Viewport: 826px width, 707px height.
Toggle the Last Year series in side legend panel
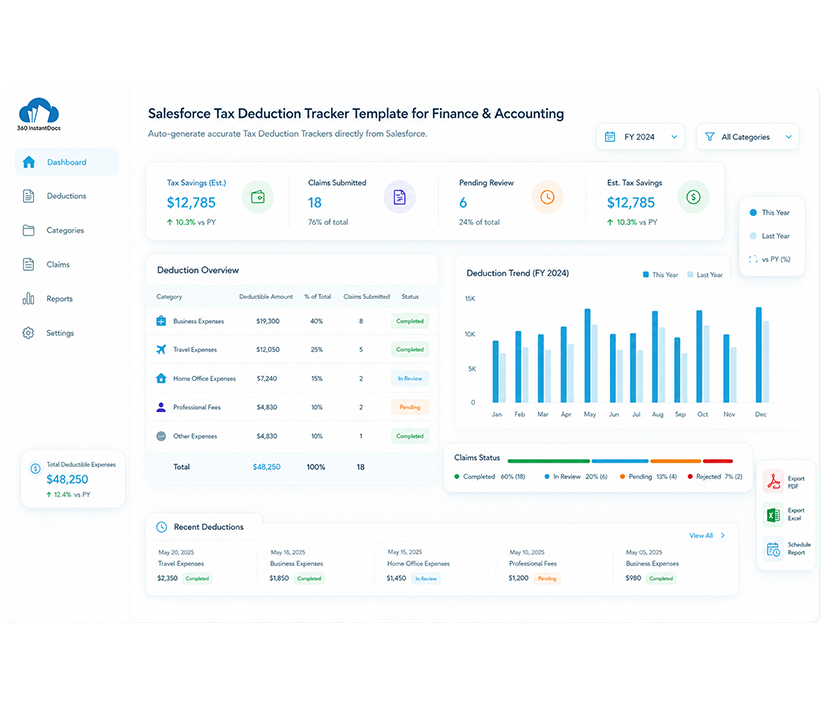click(x=770, y=236)
